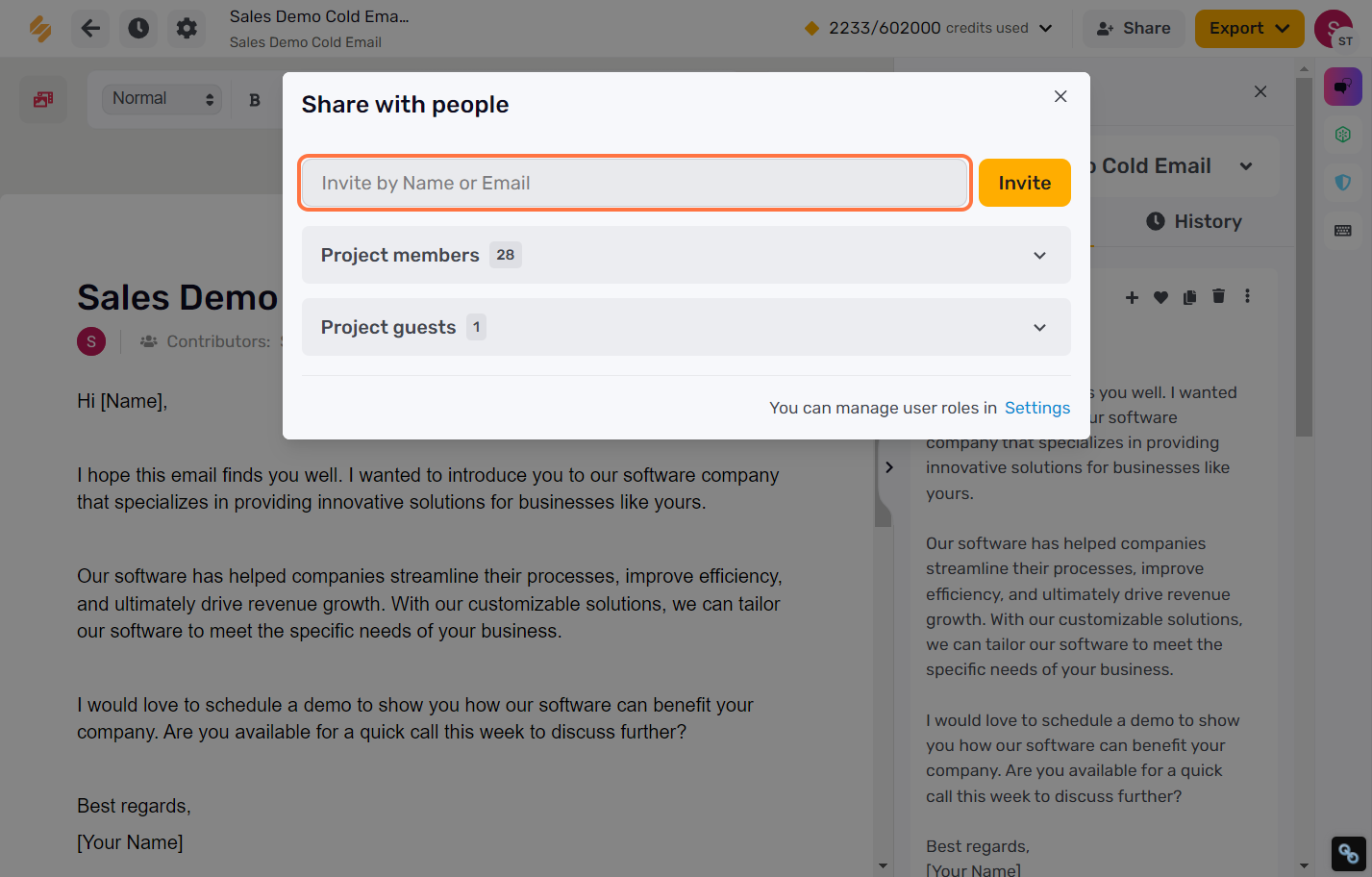Viewport: 1372px width, 877px height.
Task: Open Settings link to manage roles
Action: pyautogui.click(x=1037, y=408)
